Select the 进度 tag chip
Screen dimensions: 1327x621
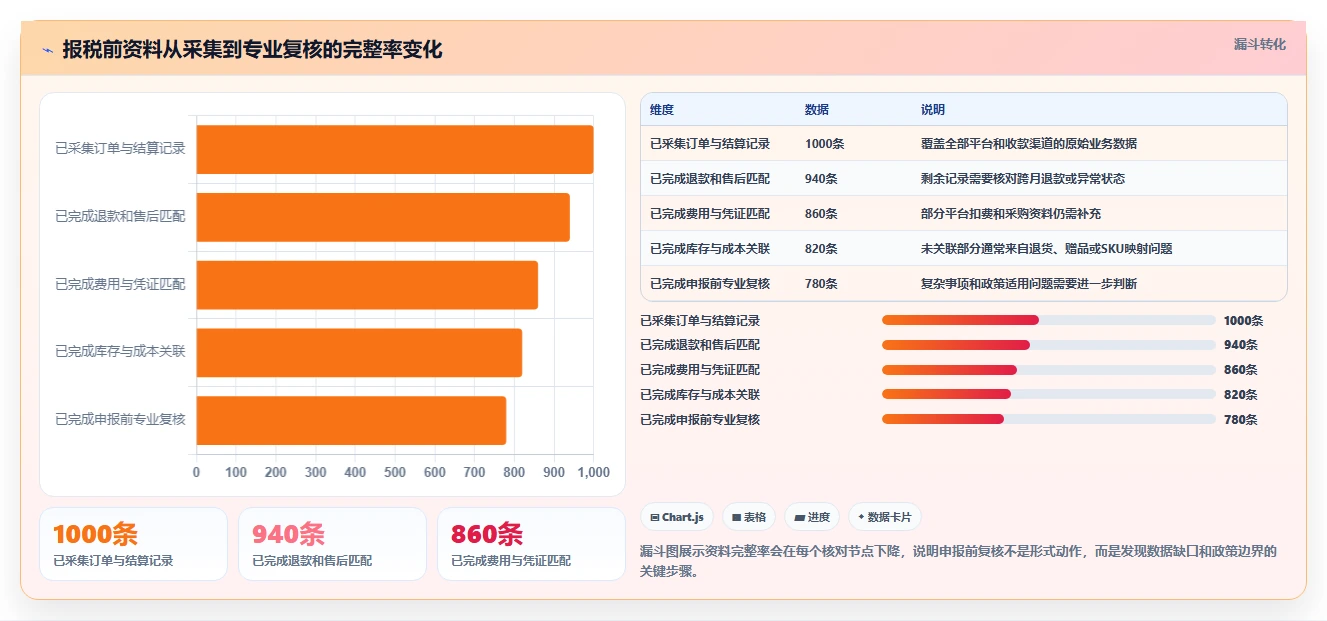812,517
